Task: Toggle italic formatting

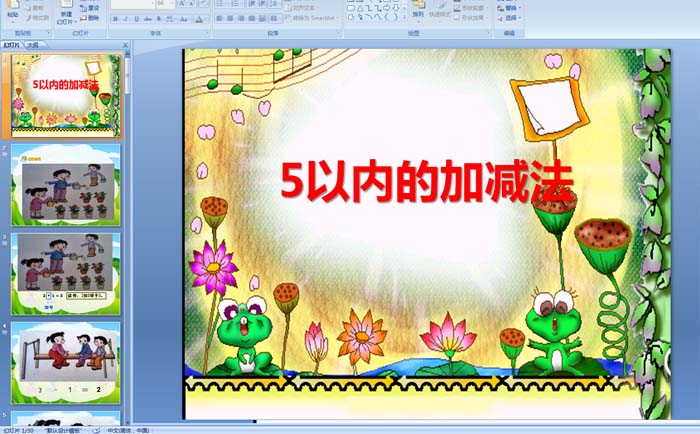Action: 127,18
